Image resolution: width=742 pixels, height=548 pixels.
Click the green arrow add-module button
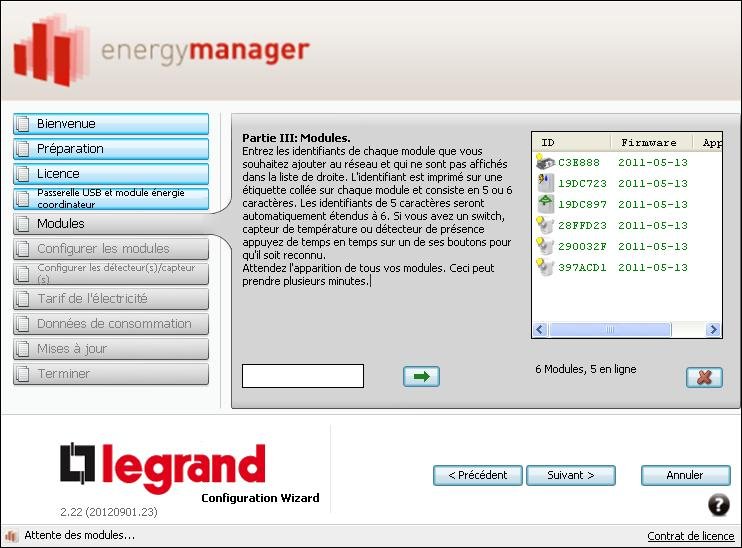click(x=421, y=377)
